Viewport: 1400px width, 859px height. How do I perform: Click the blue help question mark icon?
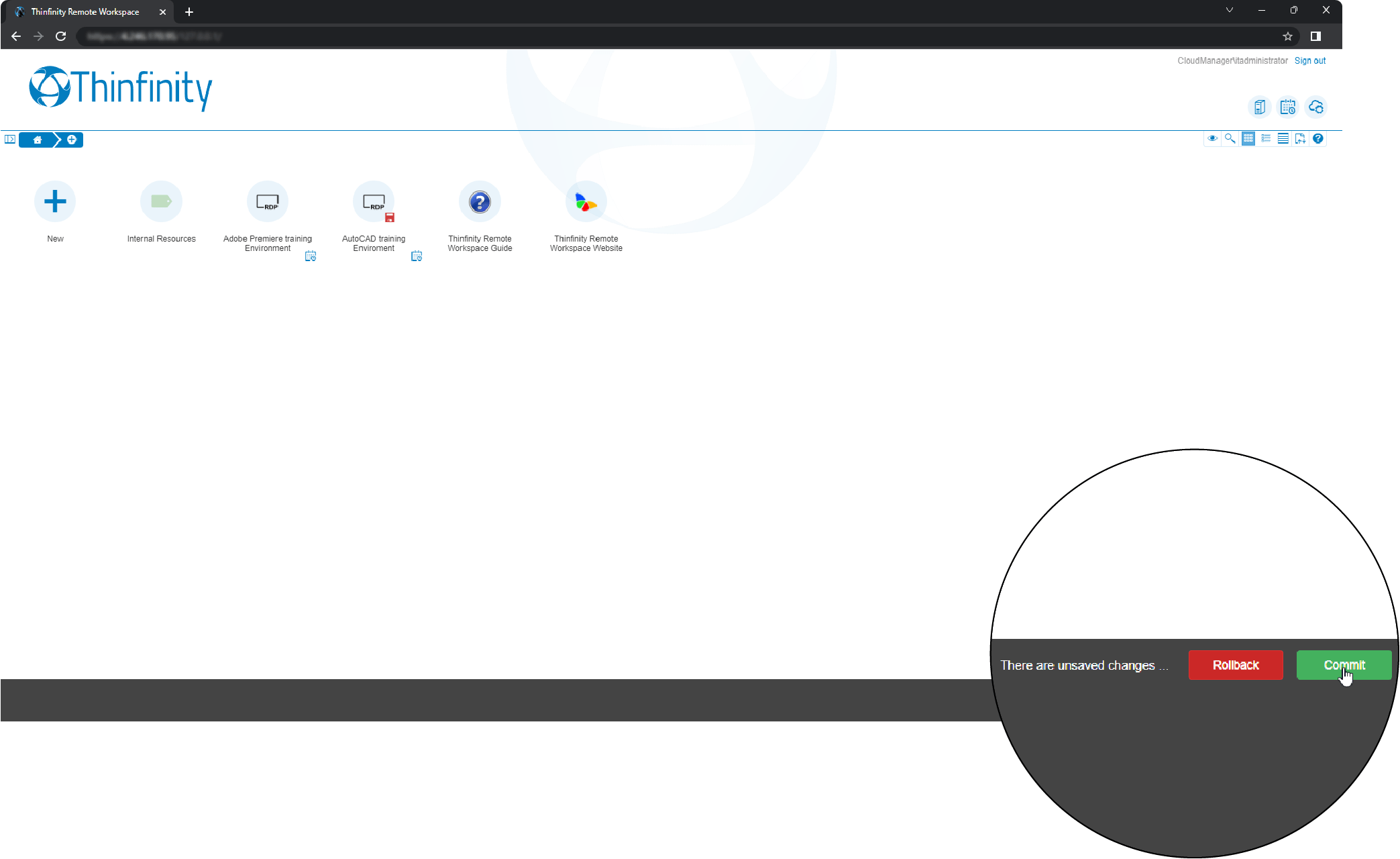[x=1317, y=138]
